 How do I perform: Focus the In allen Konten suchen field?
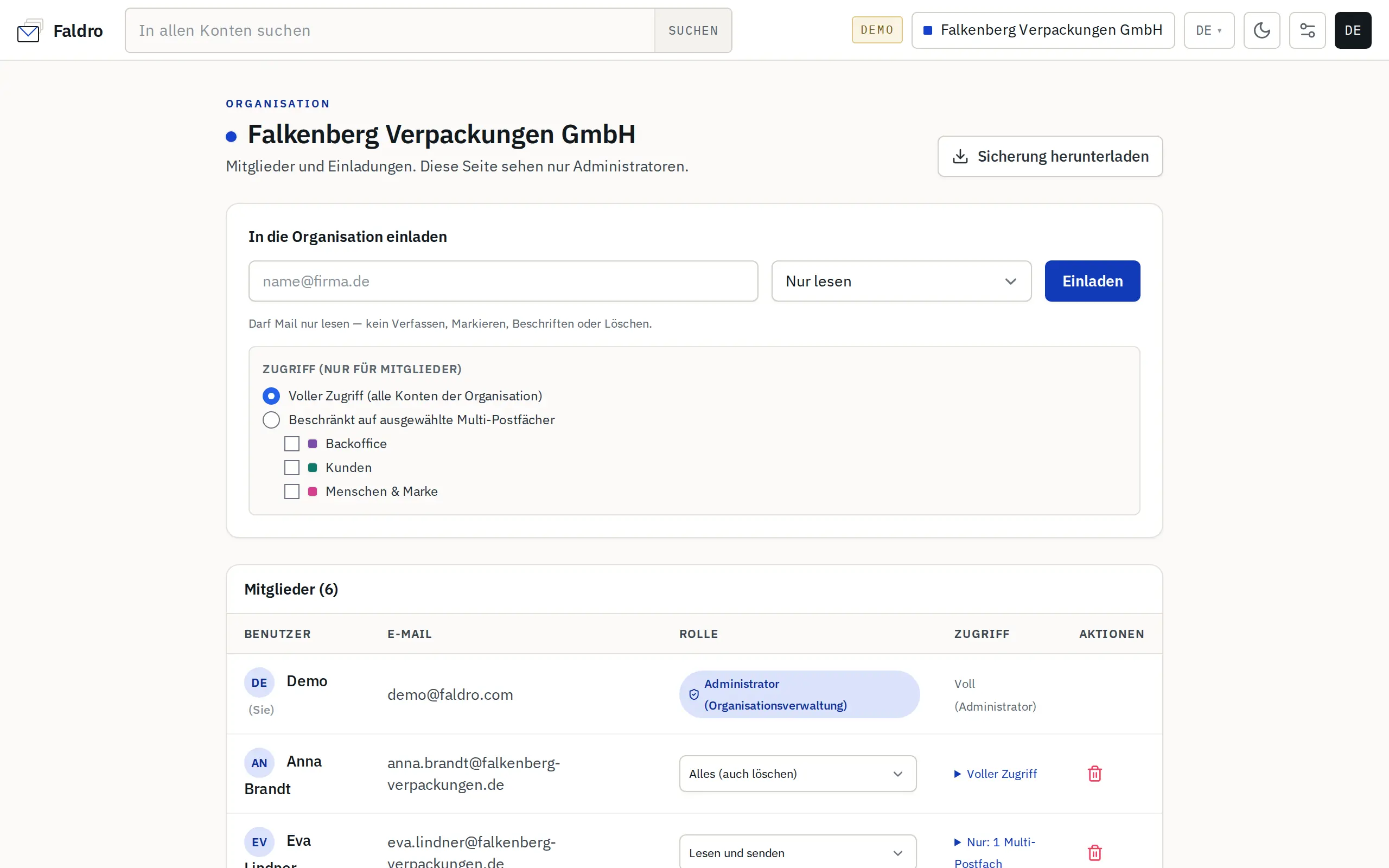click(390, 30)
